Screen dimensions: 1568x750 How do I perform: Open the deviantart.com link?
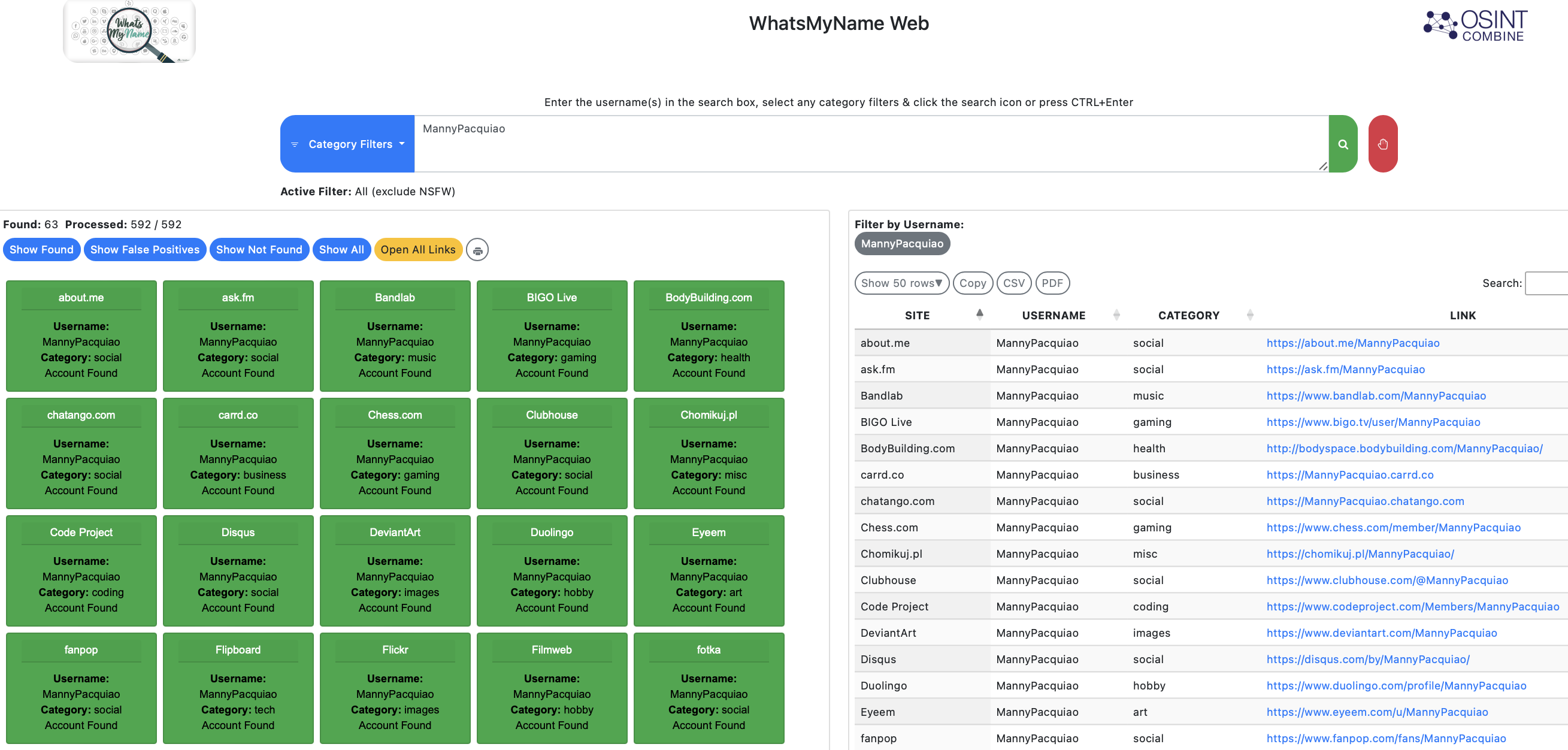tap(1381, 633)
